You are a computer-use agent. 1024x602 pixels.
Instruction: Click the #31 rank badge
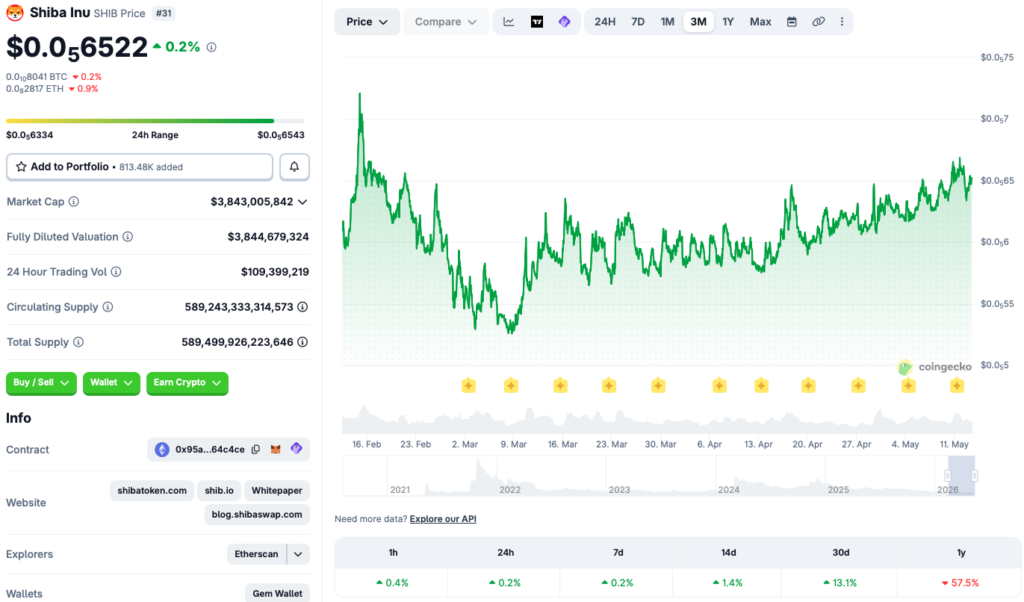163,13
